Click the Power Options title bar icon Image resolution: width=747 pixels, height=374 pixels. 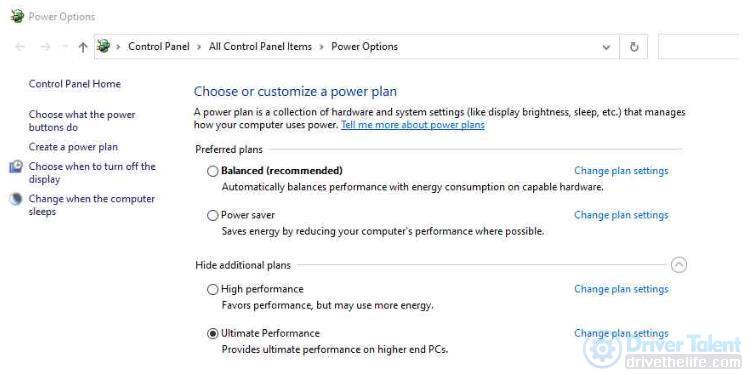17,16
